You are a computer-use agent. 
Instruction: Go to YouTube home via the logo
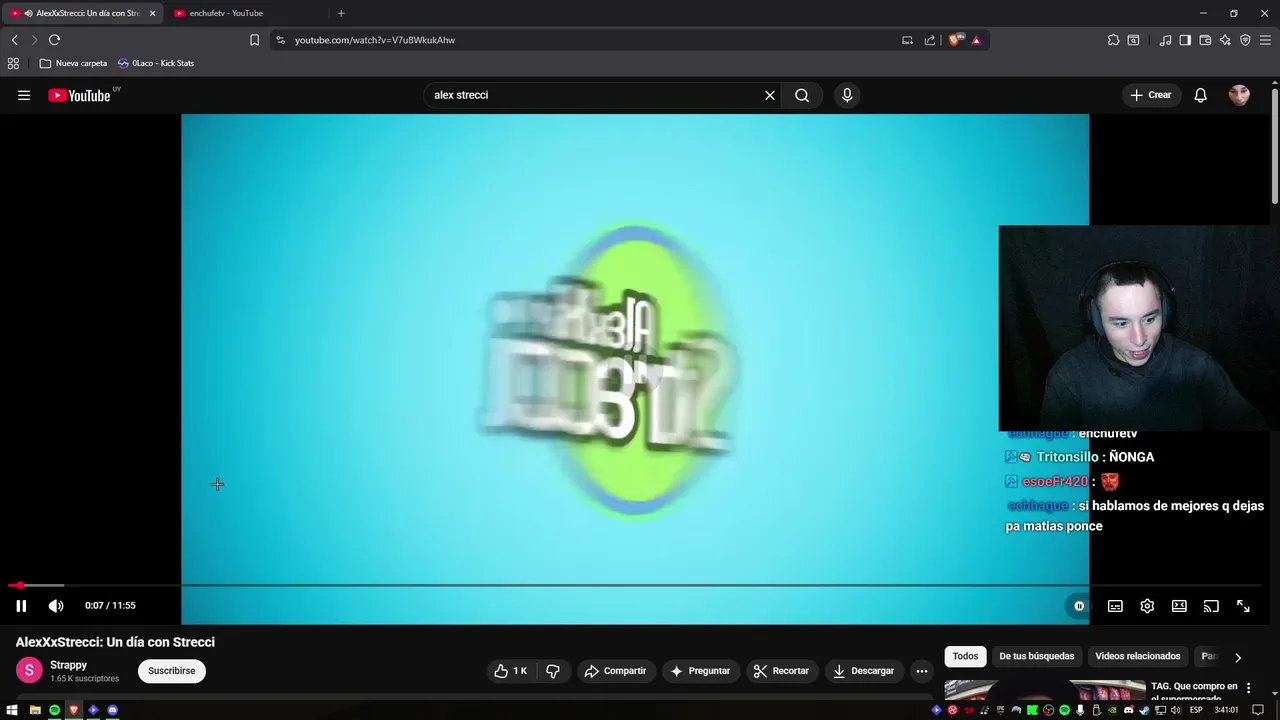tap(79, 95)
